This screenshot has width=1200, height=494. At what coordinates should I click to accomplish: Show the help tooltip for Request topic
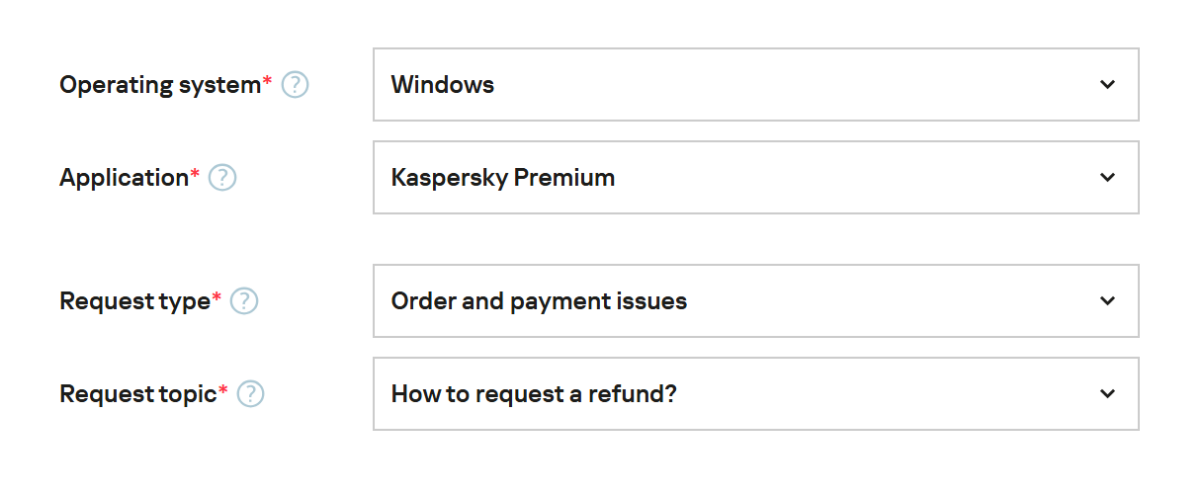pyautogui.click(x=250, y=394)
